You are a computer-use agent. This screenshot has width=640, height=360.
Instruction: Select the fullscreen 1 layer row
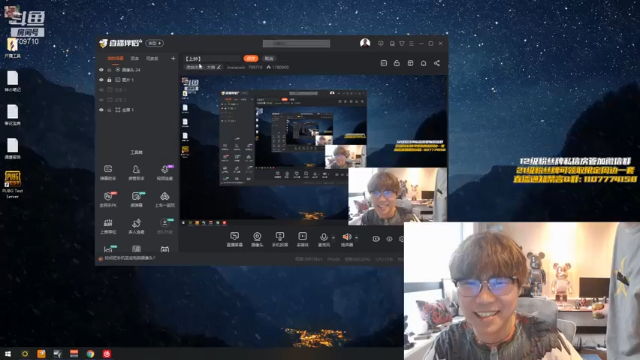[137, 110]
